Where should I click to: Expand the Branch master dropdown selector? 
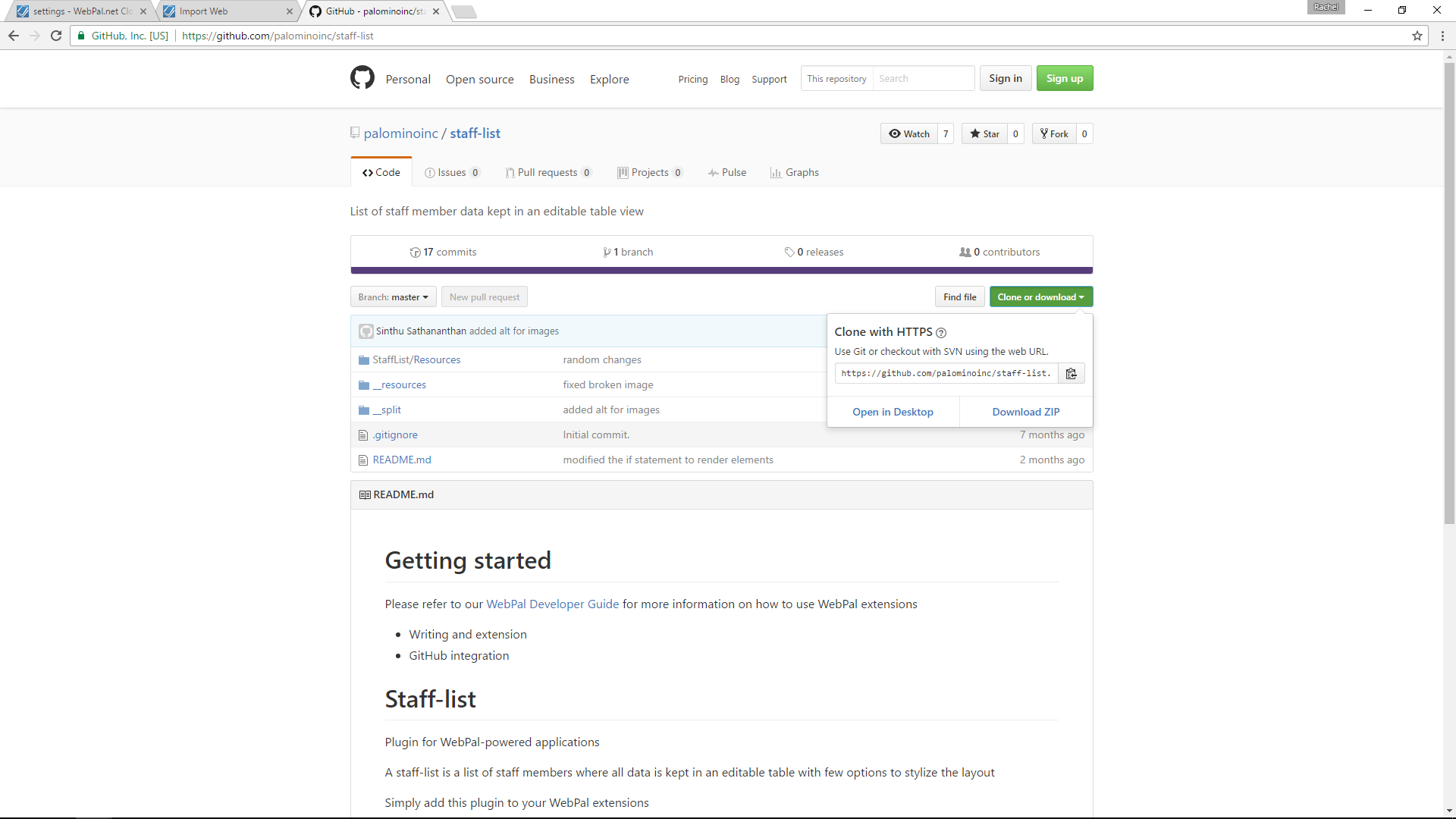[392, 297]
